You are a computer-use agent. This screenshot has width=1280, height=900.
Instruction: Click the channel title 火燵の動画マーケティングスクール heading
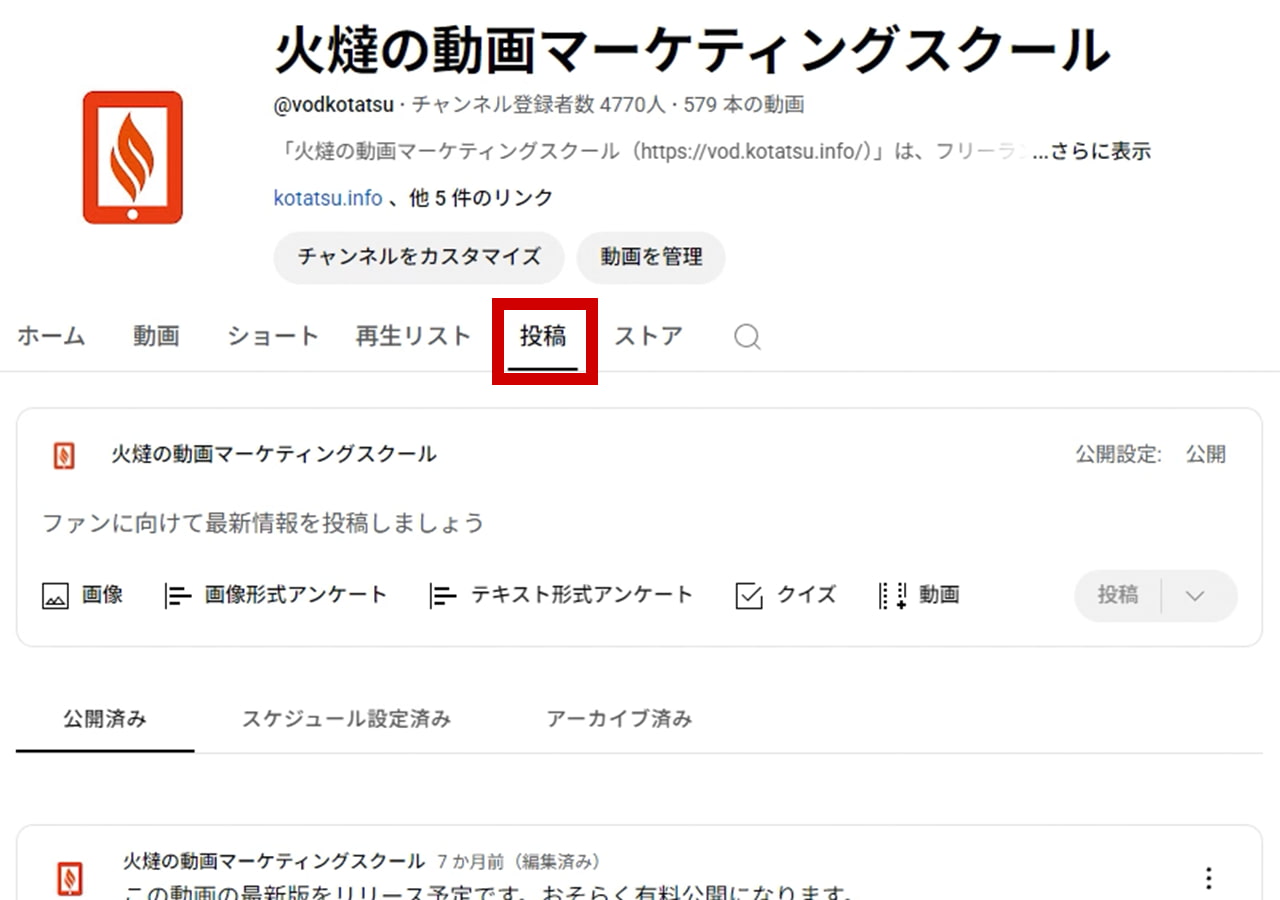[692, 49]
